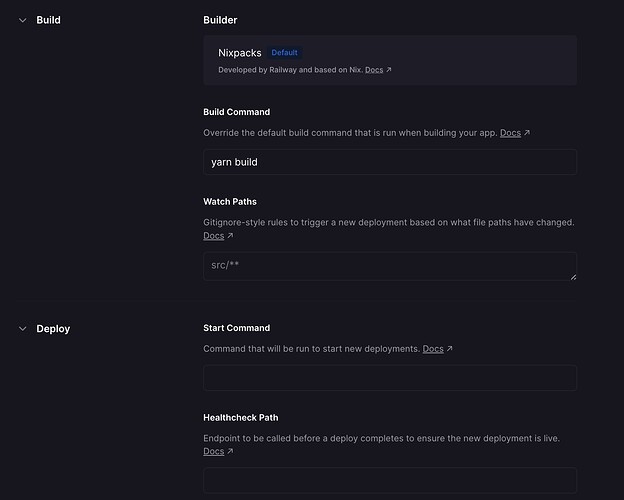This screenshot has width=624, height=500.
Task: Click the Watch Paths textarea resize handle
Action: [x=572, y=276]
